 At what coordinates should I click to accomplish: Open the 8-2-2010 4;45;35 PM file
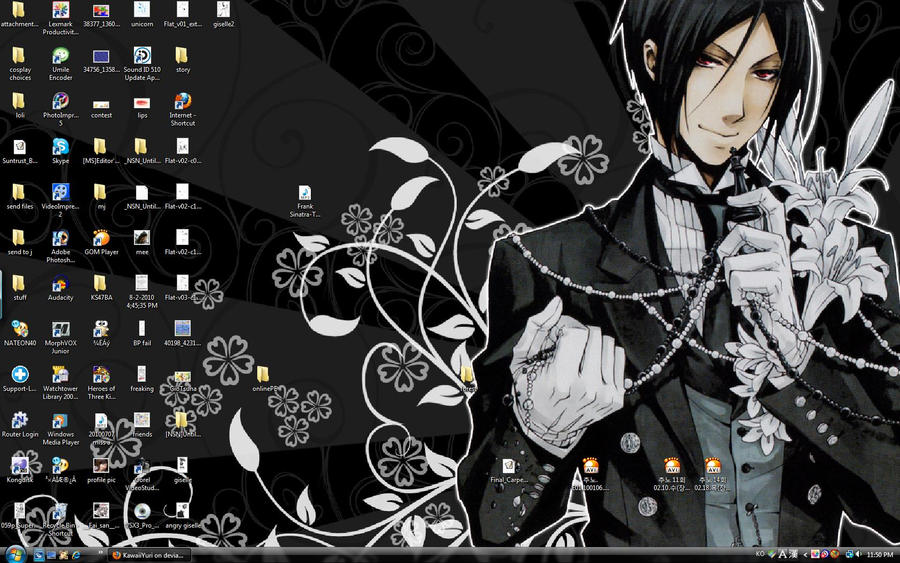coord(142,292)
